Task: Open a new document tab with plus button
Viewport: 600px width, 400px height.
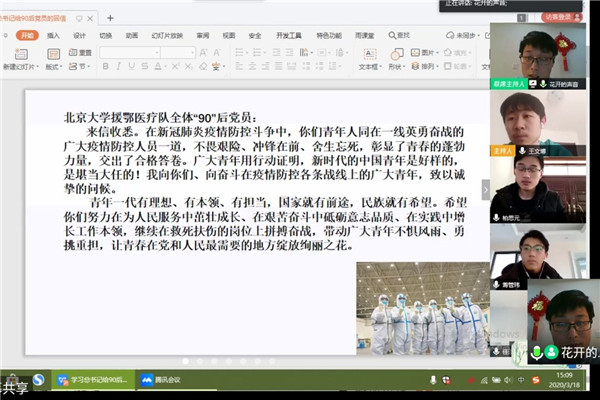Action: tap(110, 18)
